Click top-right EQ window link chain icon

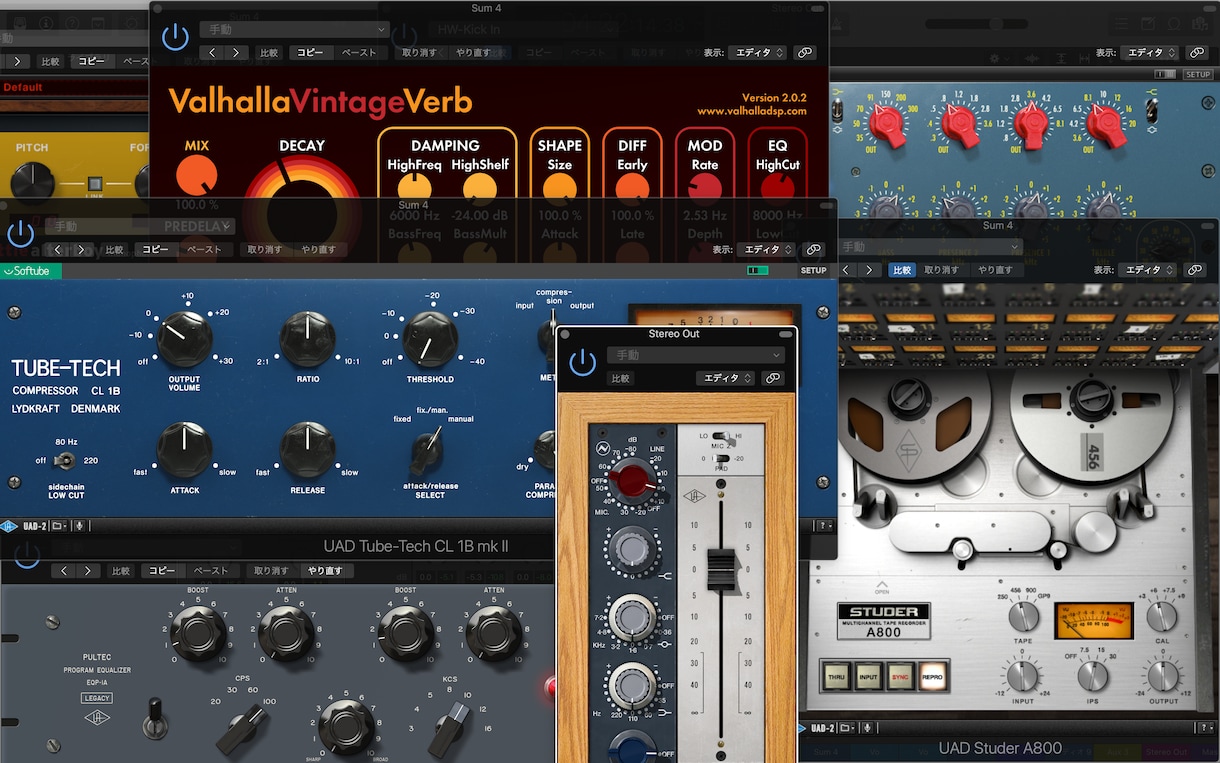coord(1197,53)
